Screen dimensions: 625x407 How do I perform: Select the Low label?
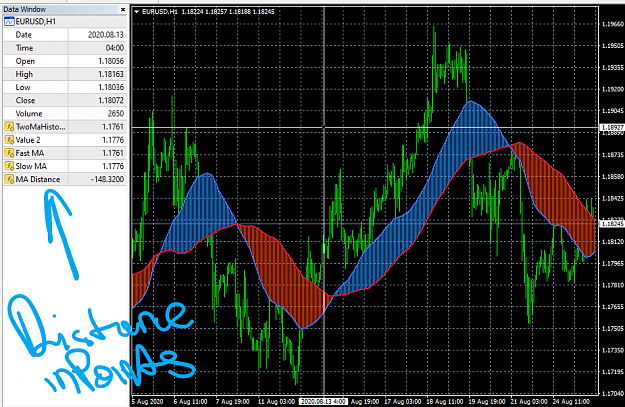coord(23,87)
